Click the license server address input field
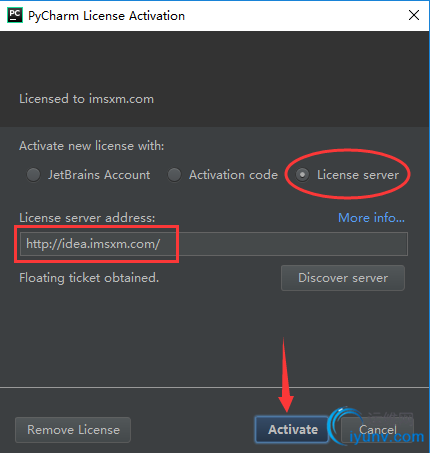The image size is (430, 453). pyautogui.click(x=214, y=244)
